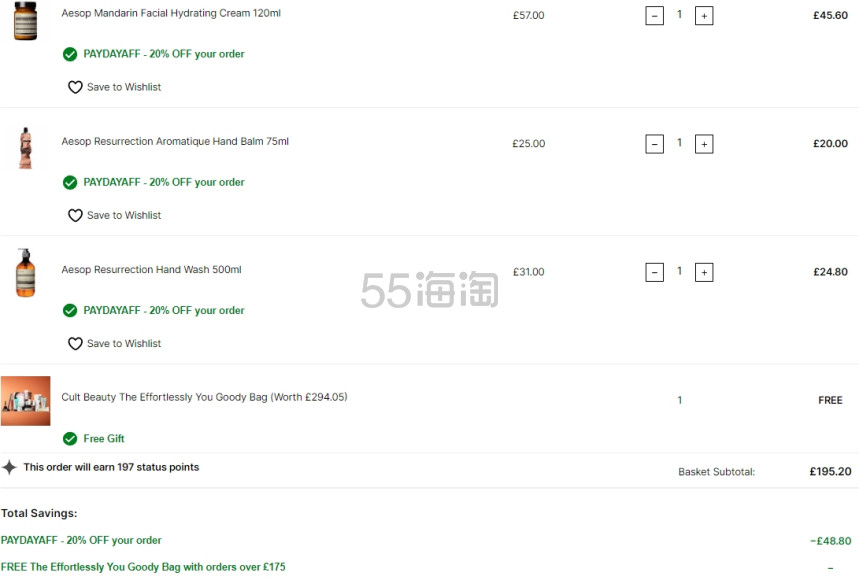Decrease quantity of Aesop Resurrection Hand Wash
Viewport: 859px width, 580px height.
click(655, 272)
